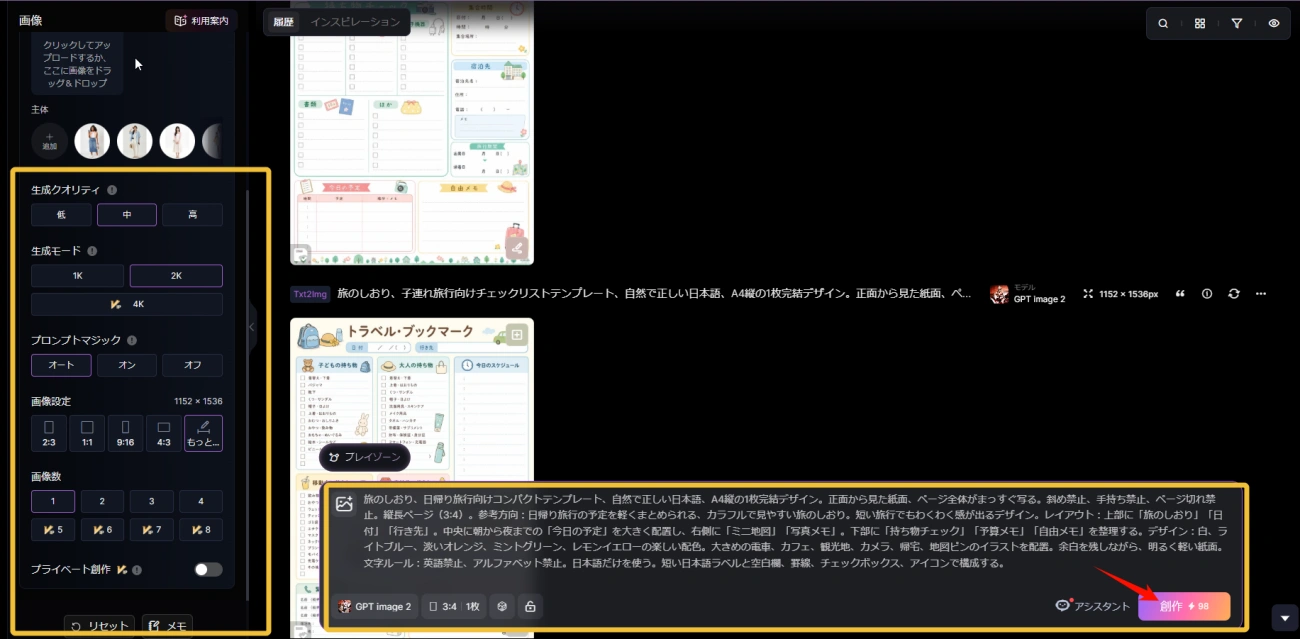Set image count to 4
Screen dimensions: 1300x639
[201, 502]
